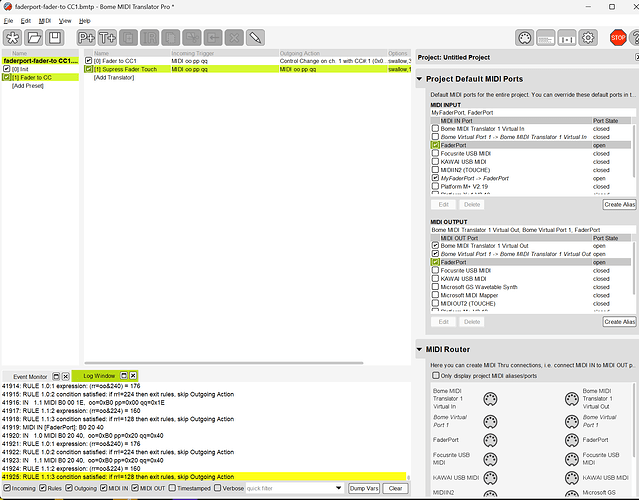The image size is (639, 500).
Task: Open the File menu
Action: [x=8, y=21]
